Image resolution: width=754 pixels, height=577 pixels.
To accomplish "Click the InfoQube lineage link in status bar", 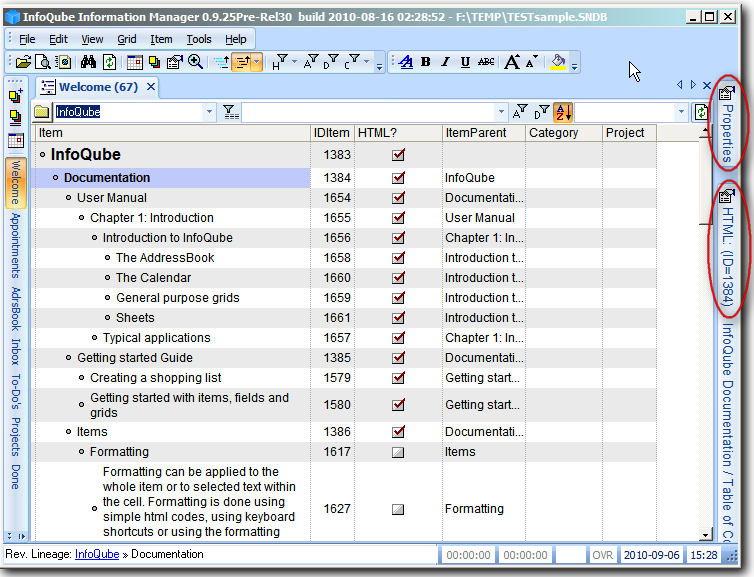I will point(97,554).
